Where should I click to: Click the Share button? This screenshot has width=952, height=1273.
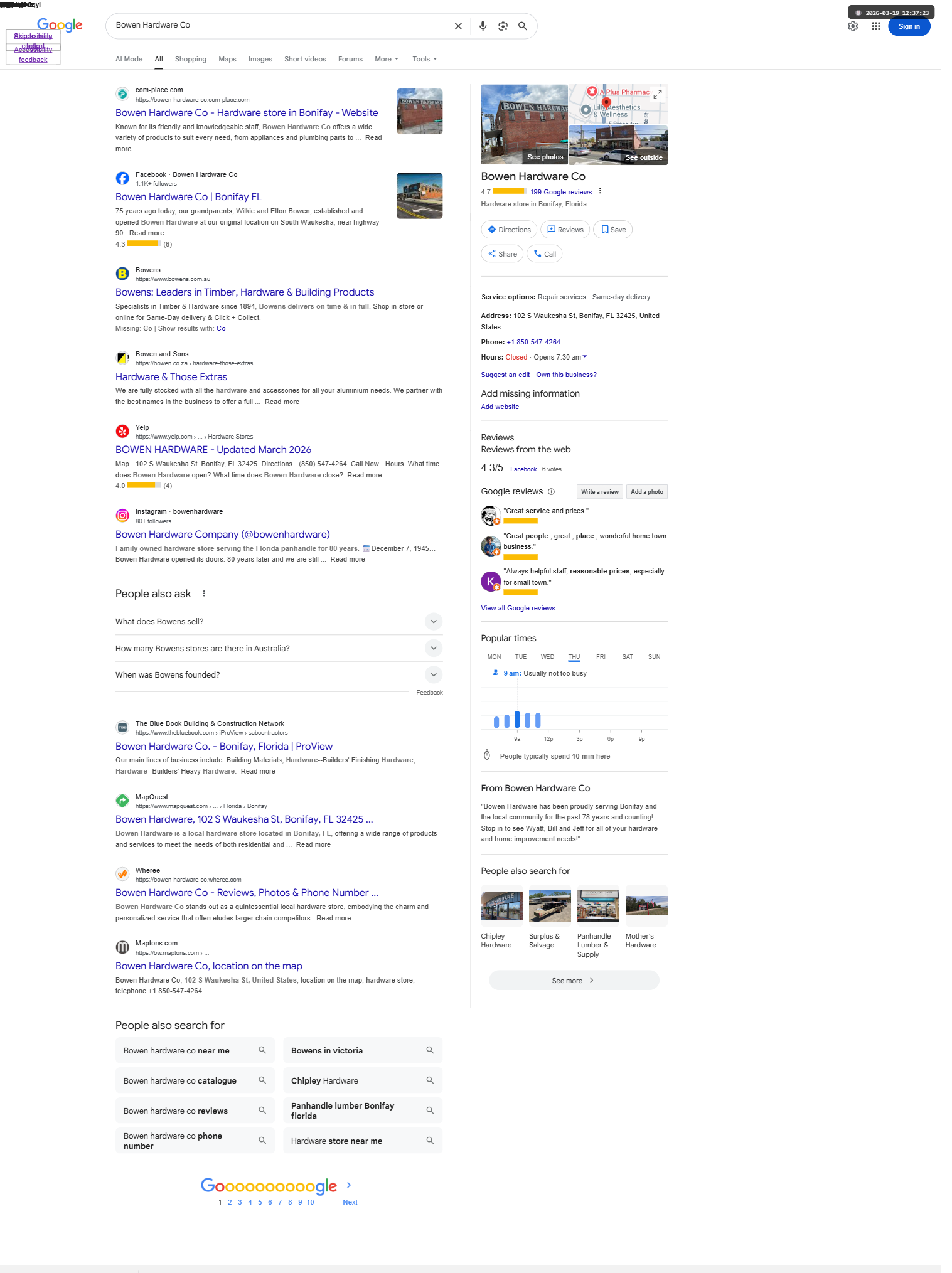(x=502, y=254)
